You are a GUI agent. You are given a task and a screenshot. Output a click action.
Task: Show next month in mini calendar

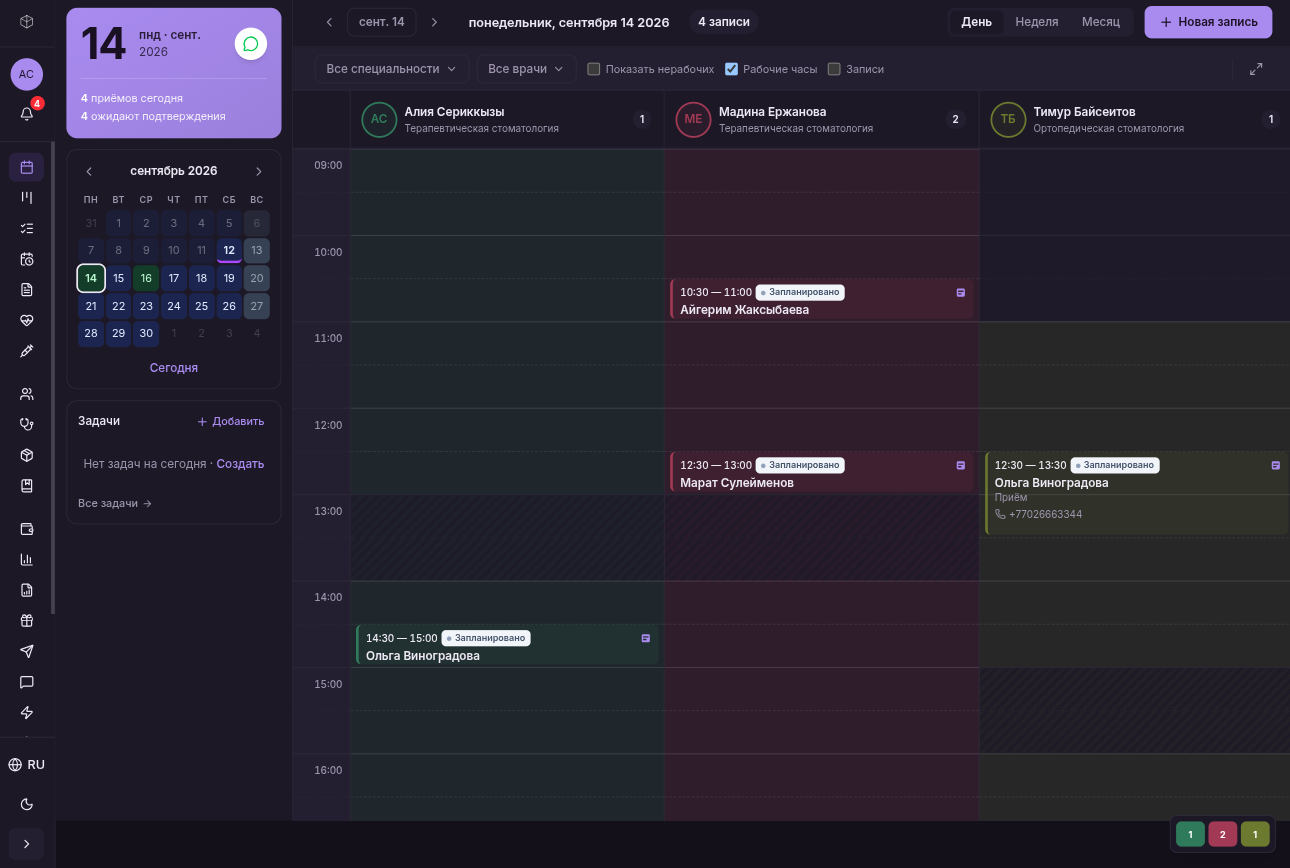tap(259, 171)
